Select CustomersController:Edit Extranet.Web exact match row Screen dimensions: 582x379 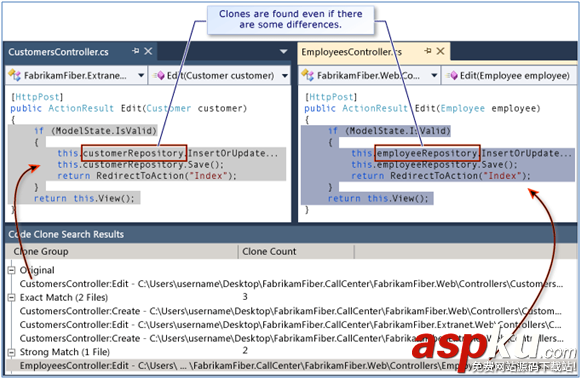[291, 325]
